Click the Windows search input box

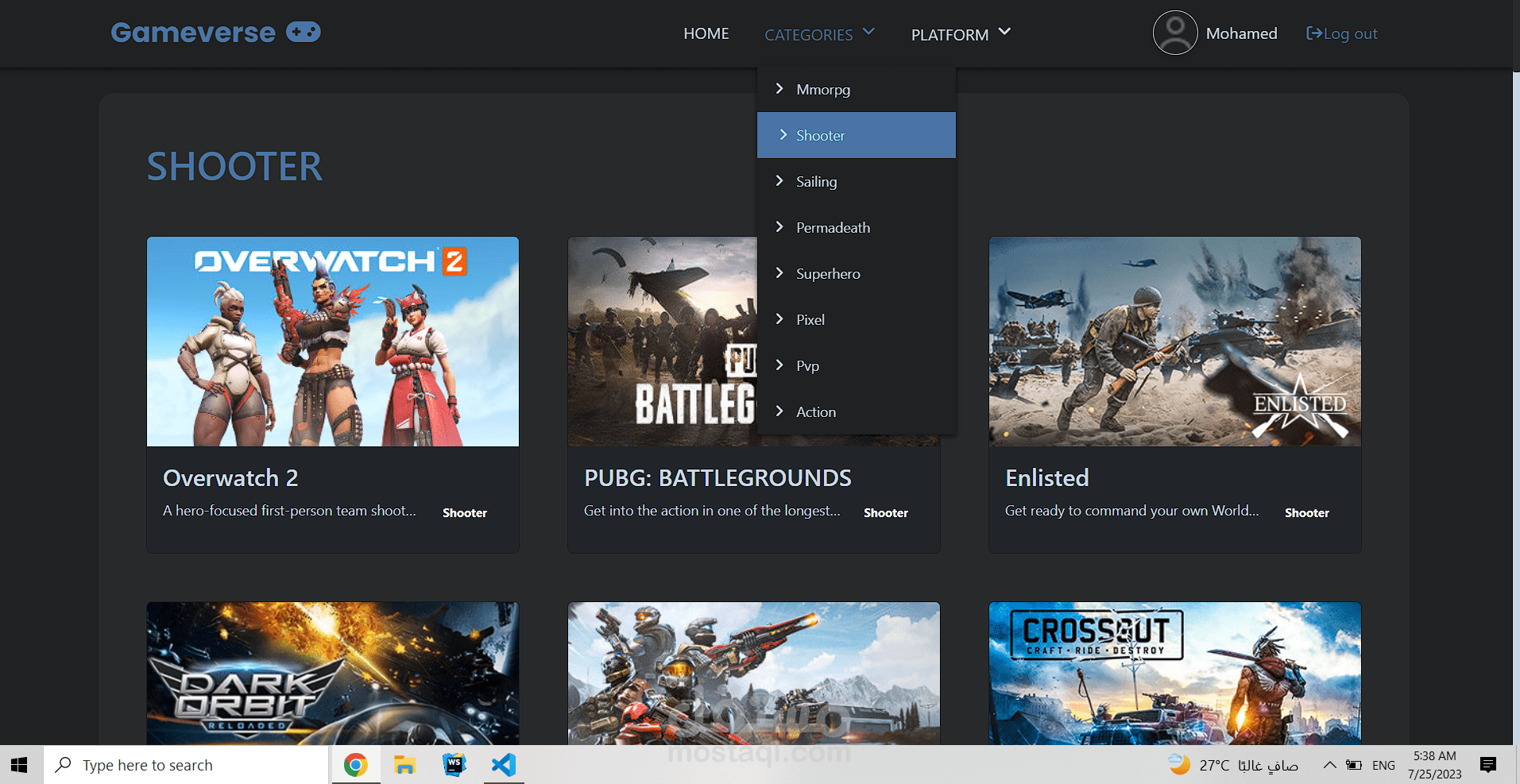(186, 765)
